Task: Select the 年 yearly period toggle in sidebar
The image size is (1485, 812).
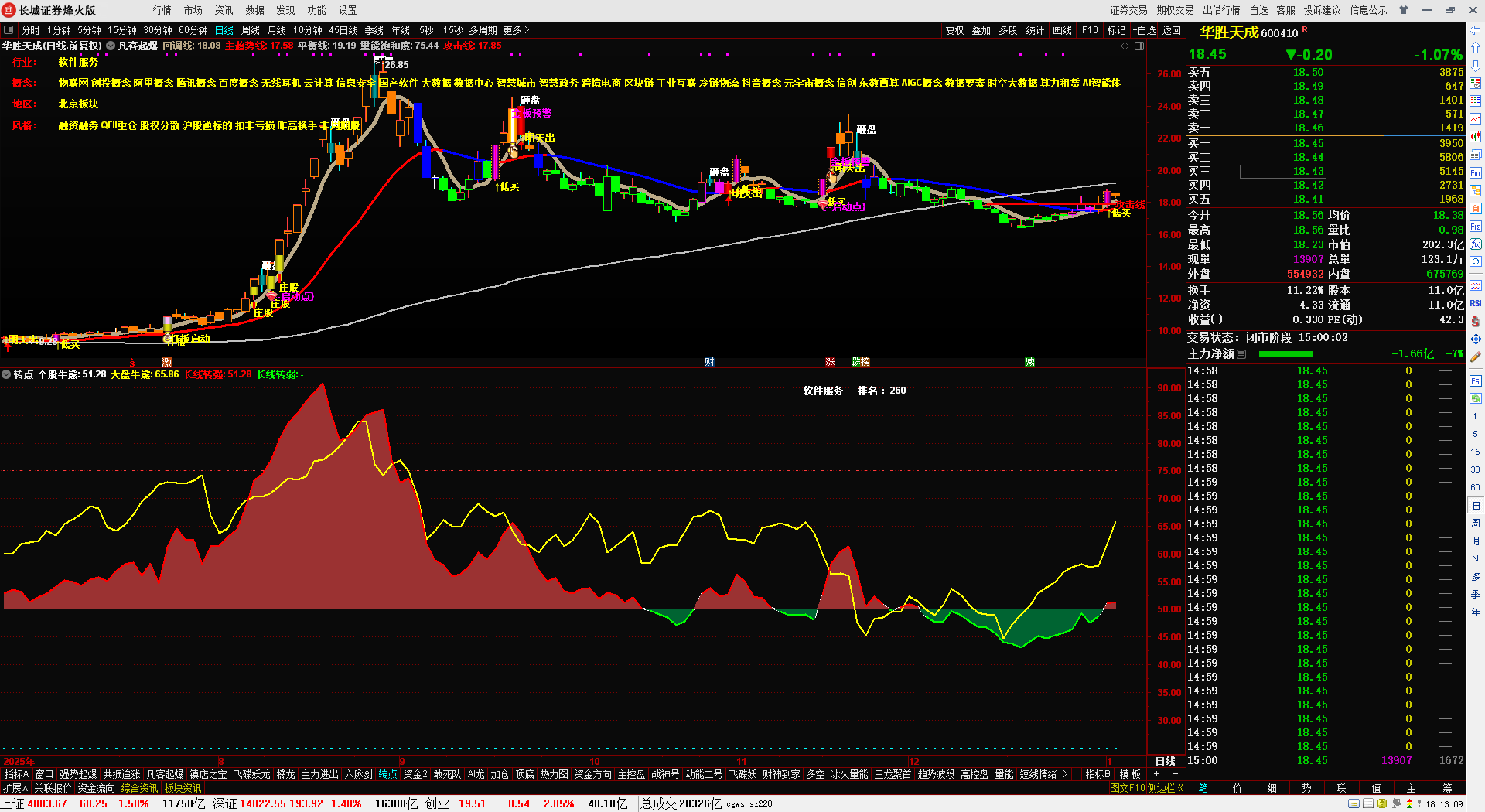Action: click(x=1476, y=612)
